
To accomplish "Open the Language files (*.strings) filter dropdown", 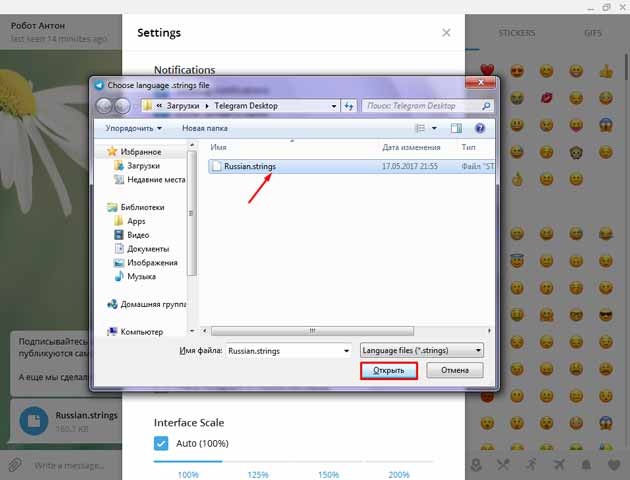I will tap(421, 351).
